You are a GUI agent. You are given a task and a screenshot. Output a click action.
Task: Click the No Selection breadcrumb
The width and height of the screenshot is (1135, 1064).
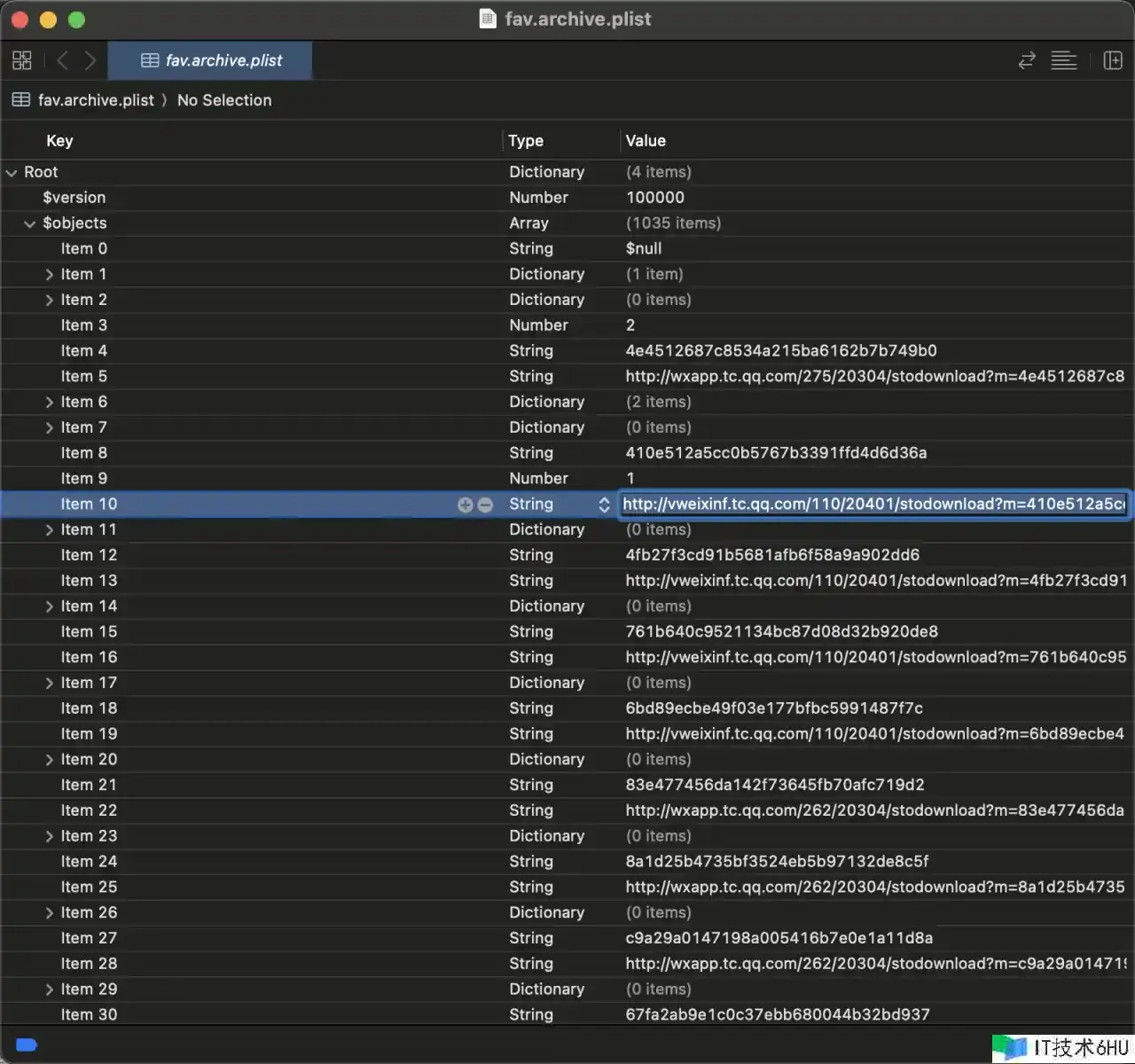click(x=224, y=100)
